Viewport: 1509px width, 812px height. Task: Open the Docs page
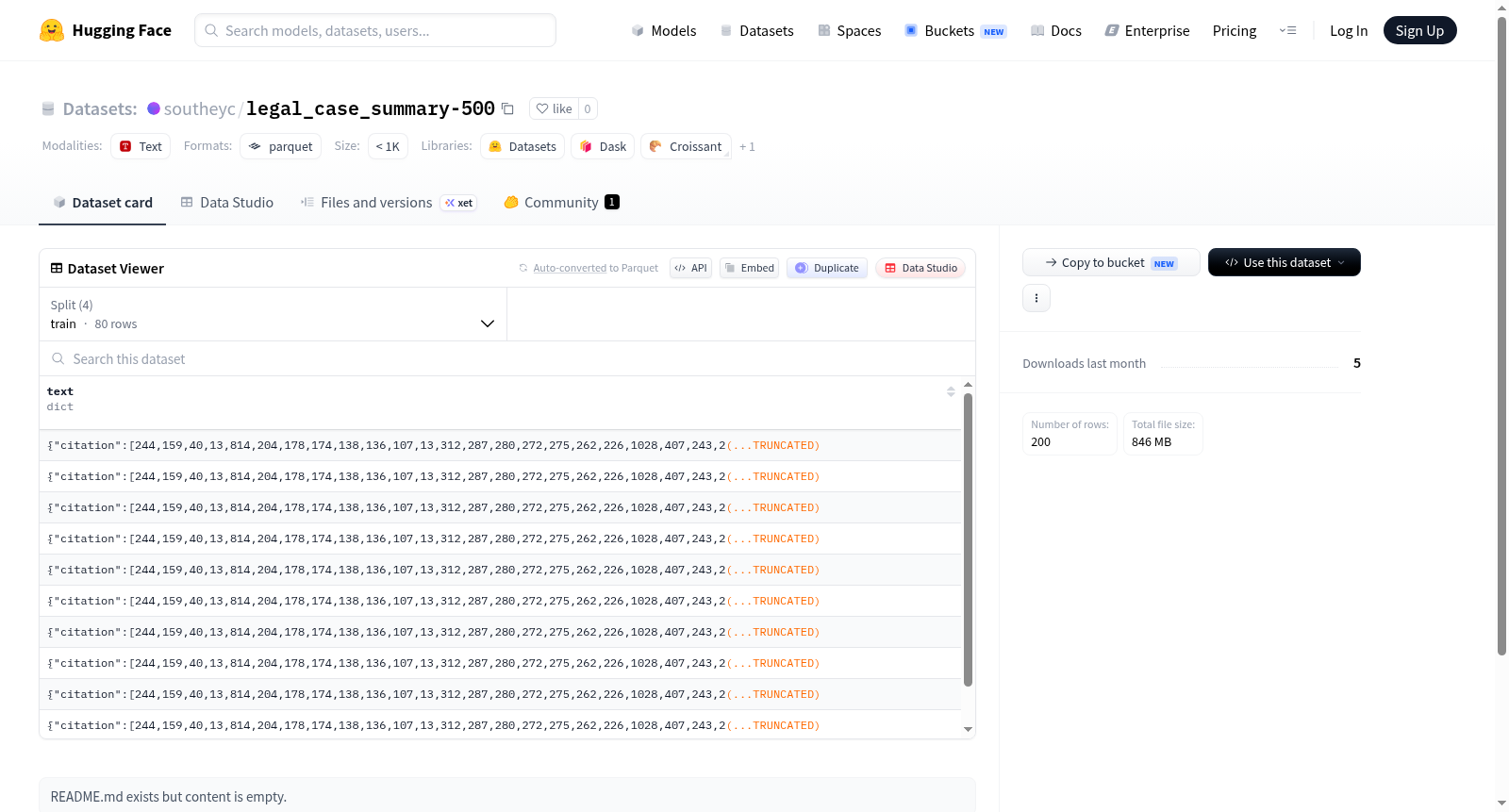pyautogui.click(x=1056, y=30)
